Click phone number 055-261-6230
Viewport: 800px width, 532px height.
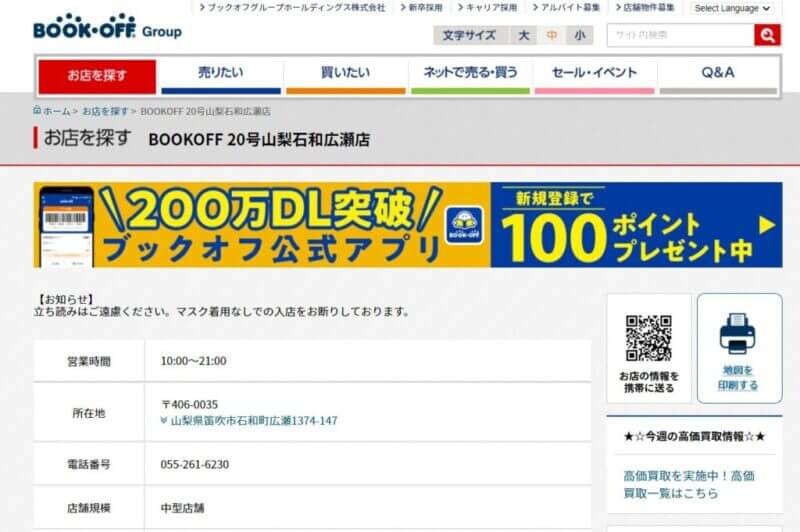(x=194, y=465)
